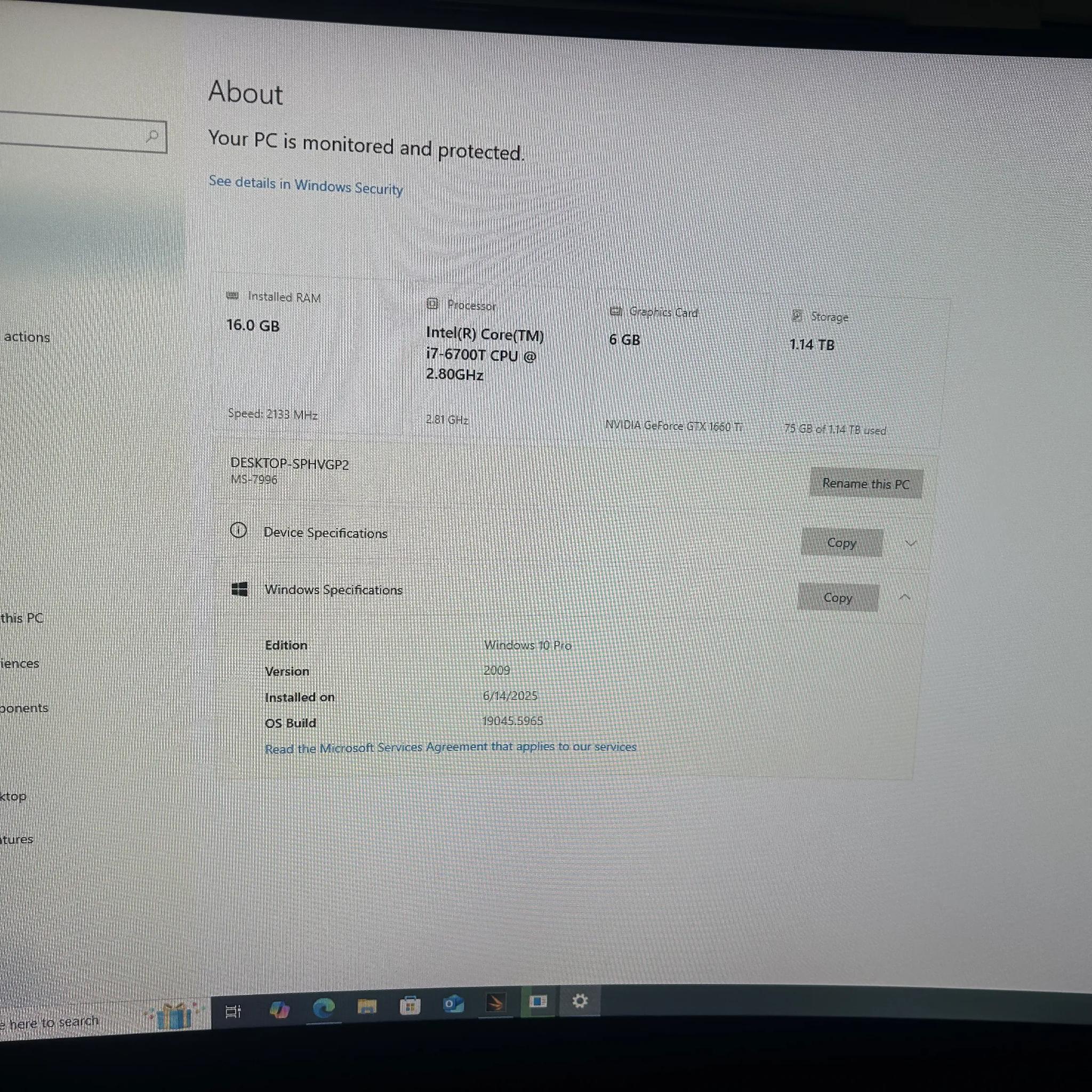Select sidebar item ending in 'this PC'

(22, 618)
